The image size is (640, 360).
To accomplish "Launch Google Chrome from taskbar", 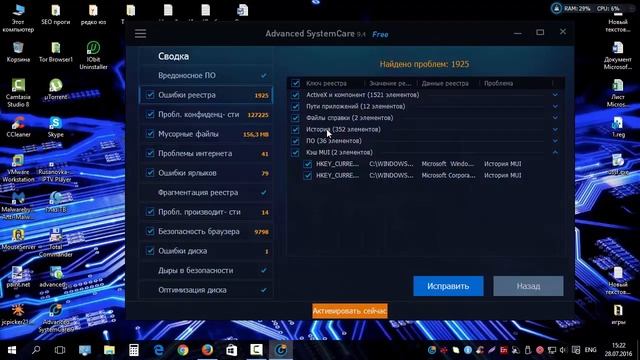I will pos(183,350).
